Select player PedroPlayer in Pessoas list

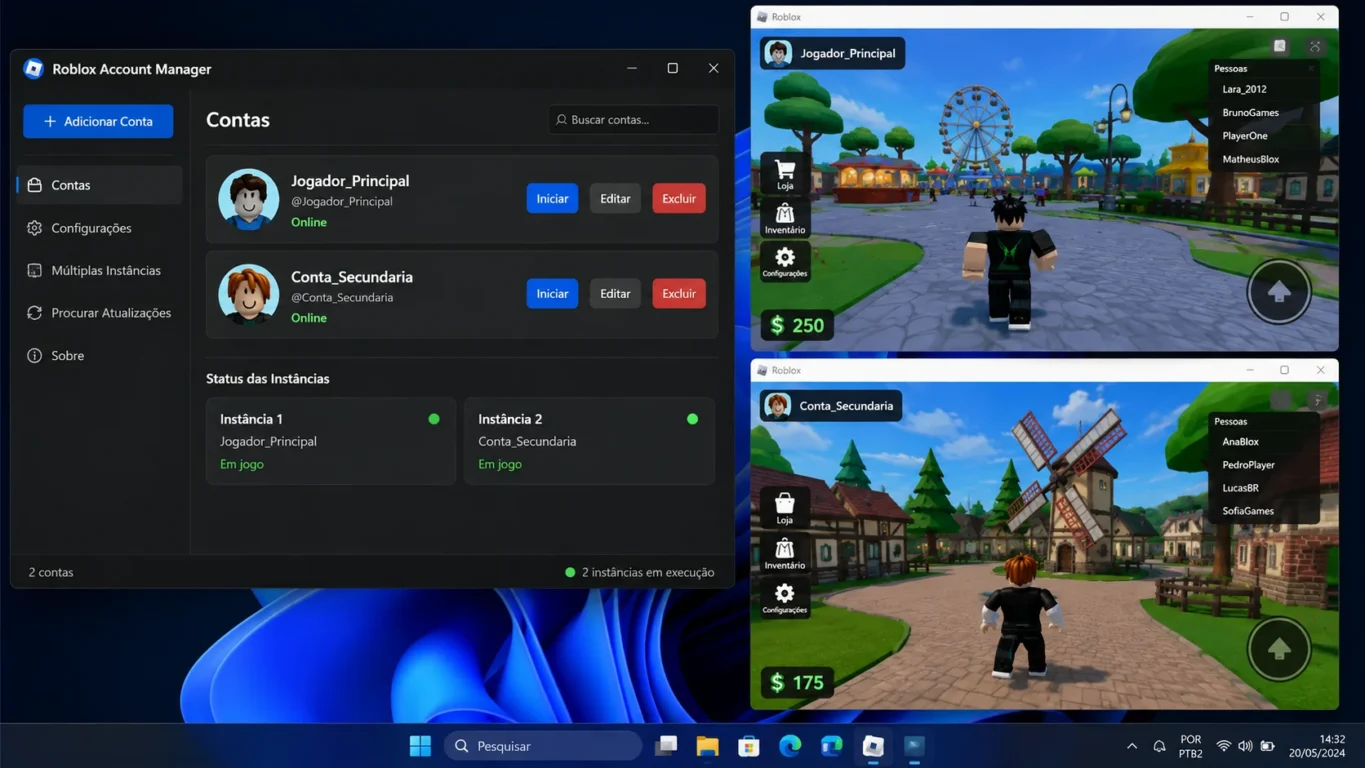pyautogui.click(x=1248, y=464)
